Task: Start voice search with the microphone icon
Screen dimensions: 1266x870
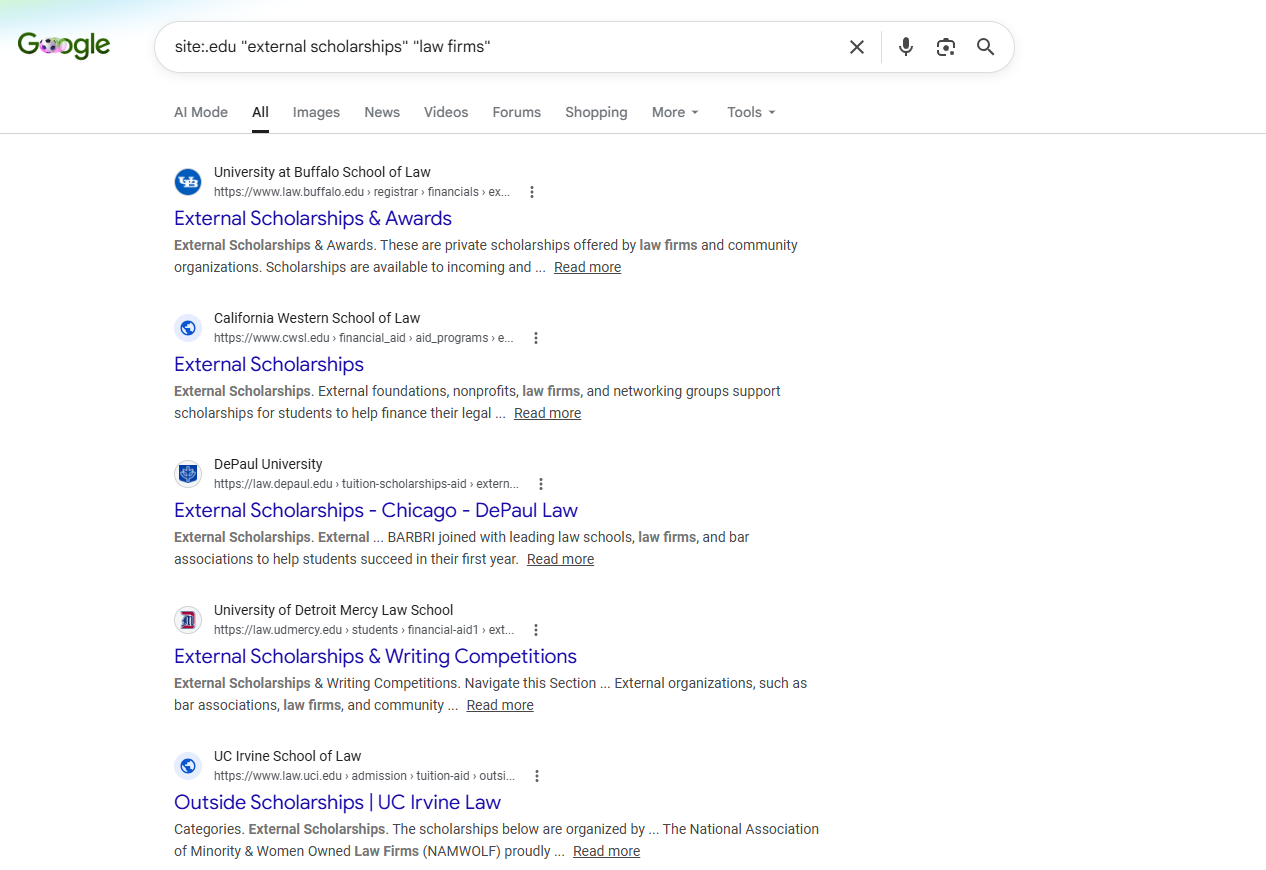Action: 906,47
